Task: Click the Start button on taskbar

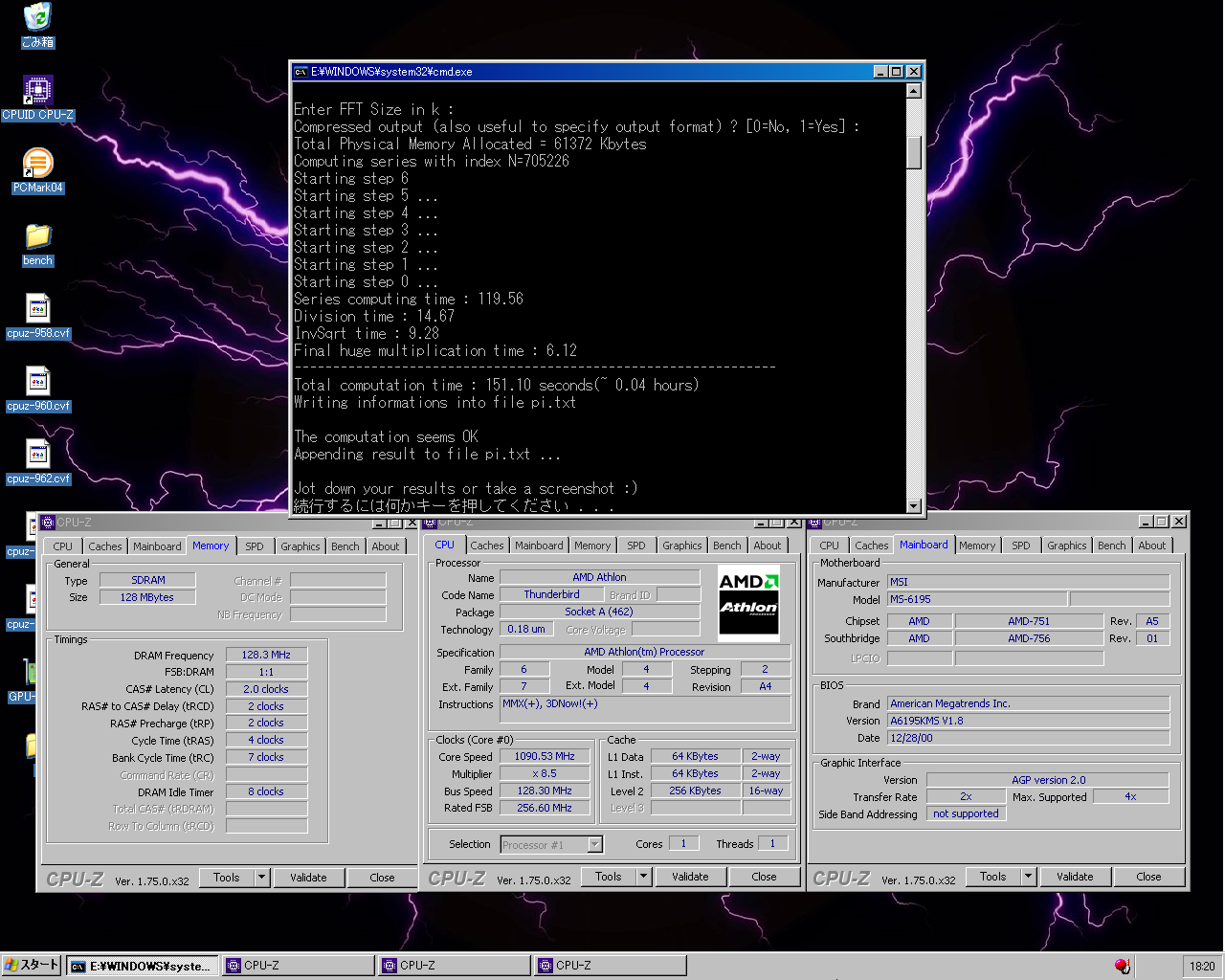Action: 32,966
